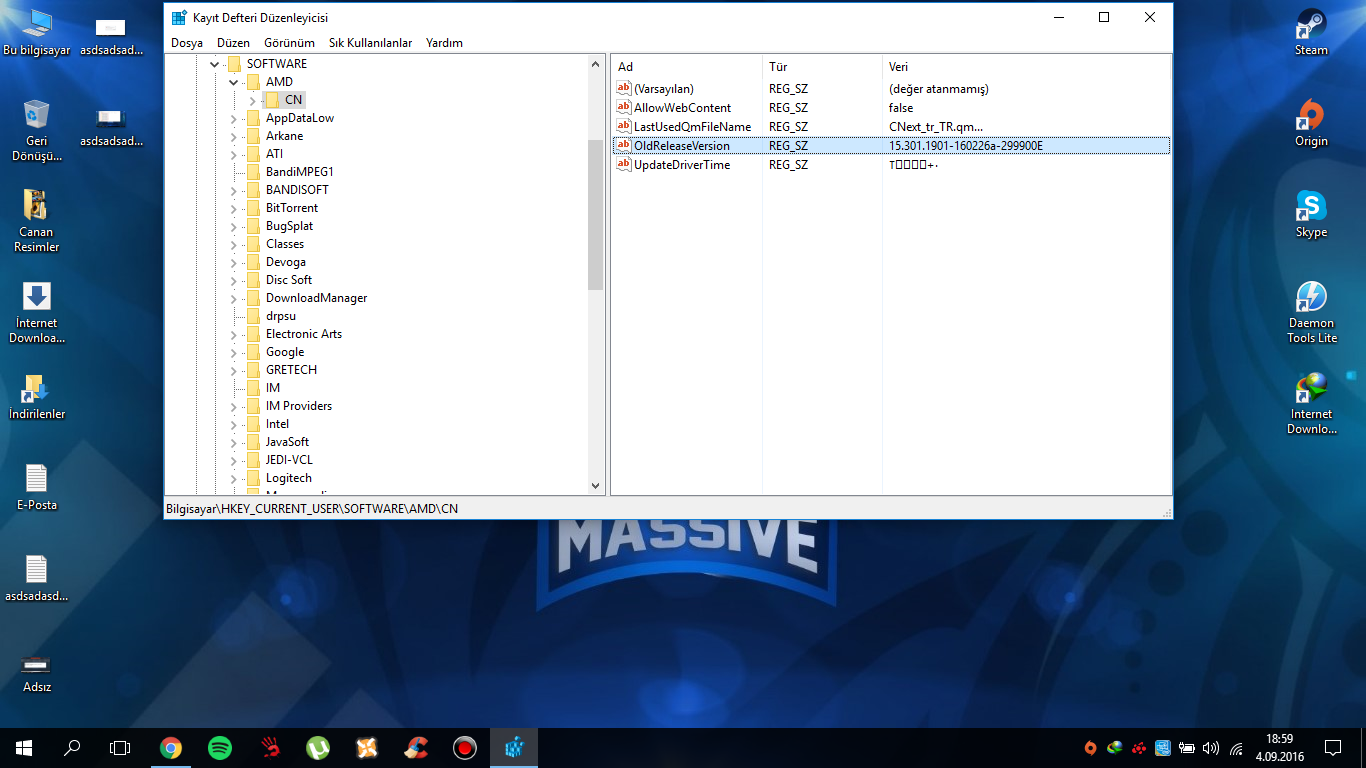
Task: Select the OldReleaseVersion value row
Action: pos(891,146)
